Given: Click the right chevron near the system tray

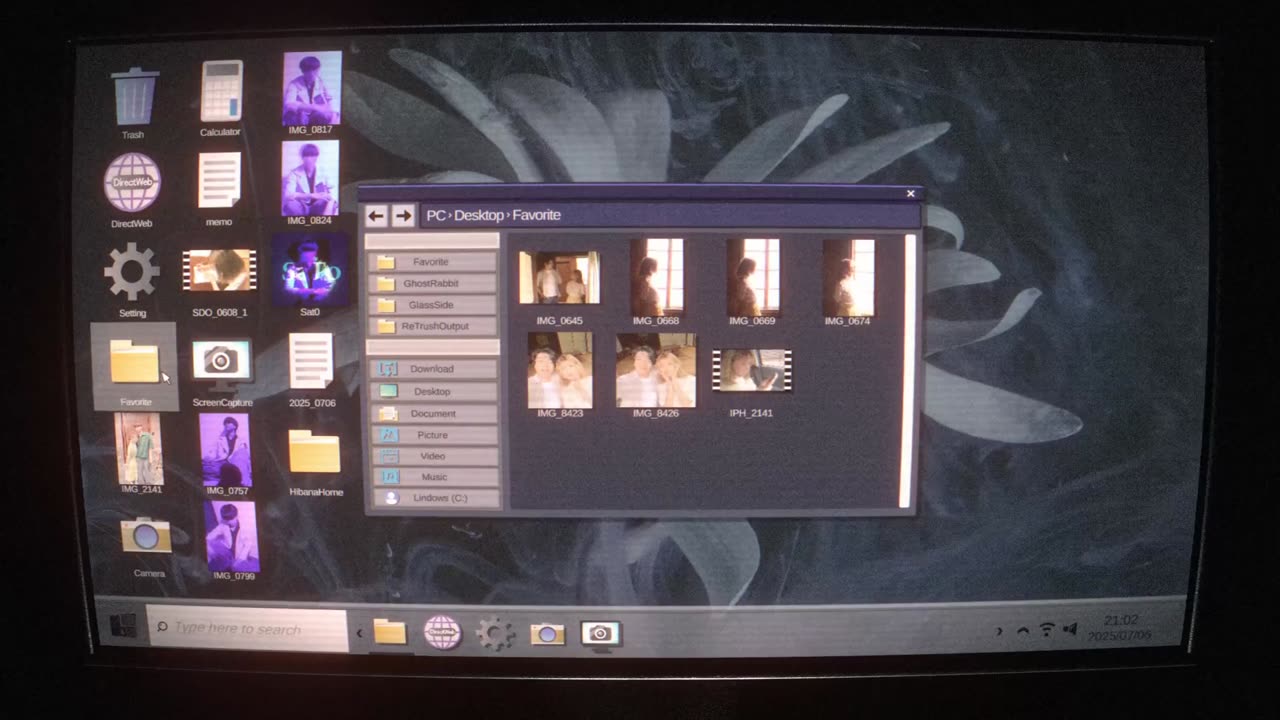Looking at the screenshot, I should [998, 631].
